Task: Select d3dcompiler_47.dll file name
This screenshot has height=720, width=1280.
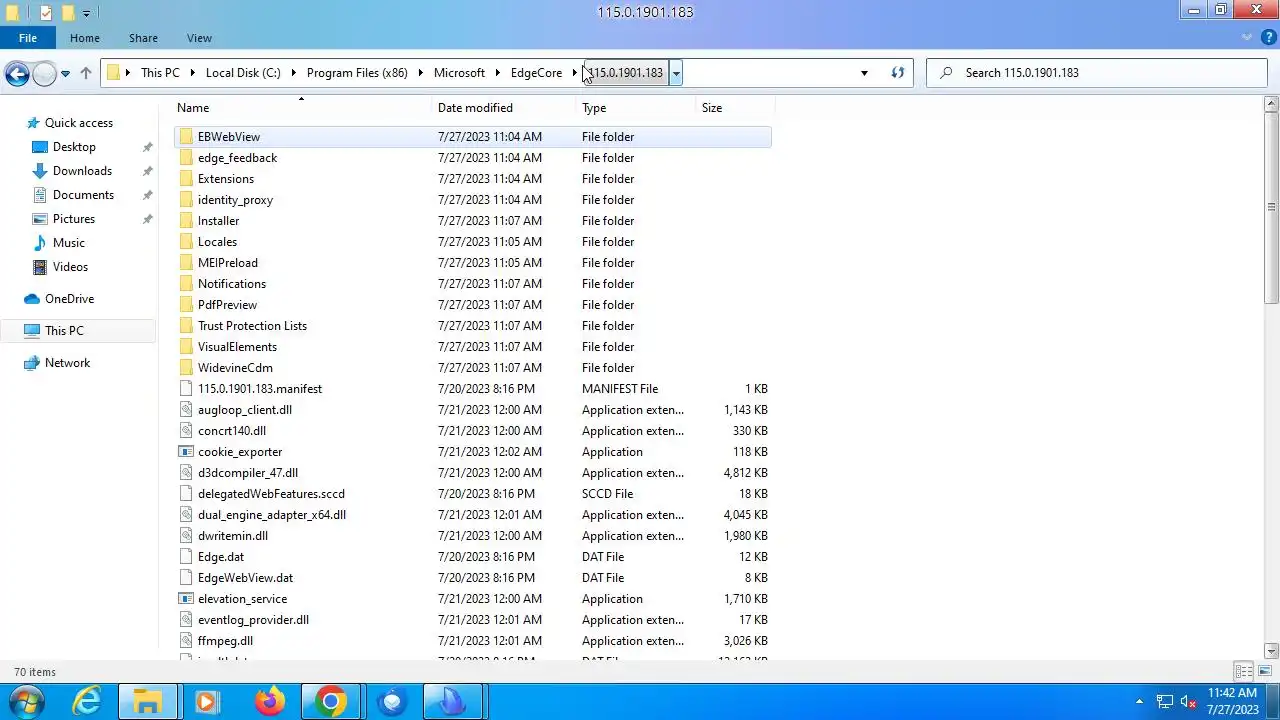Action: 248,473
